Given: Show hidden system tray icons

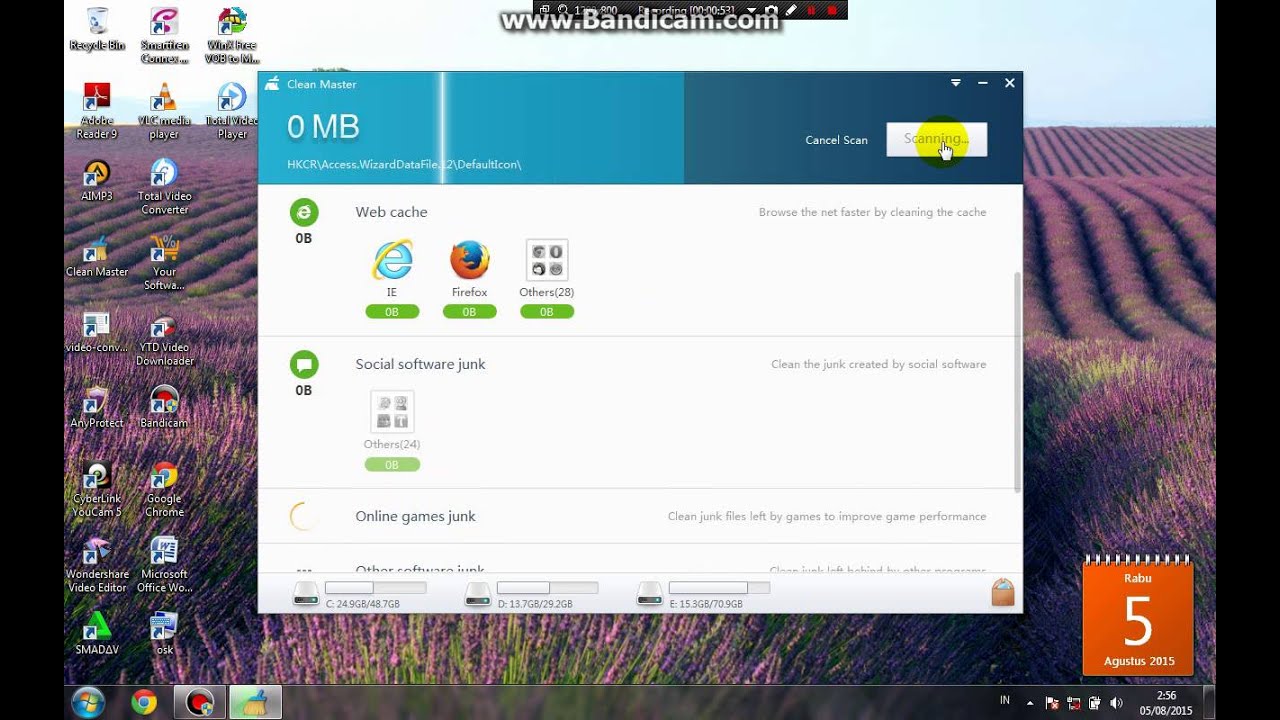Looking at the screenshot, I should point(1030,703).
